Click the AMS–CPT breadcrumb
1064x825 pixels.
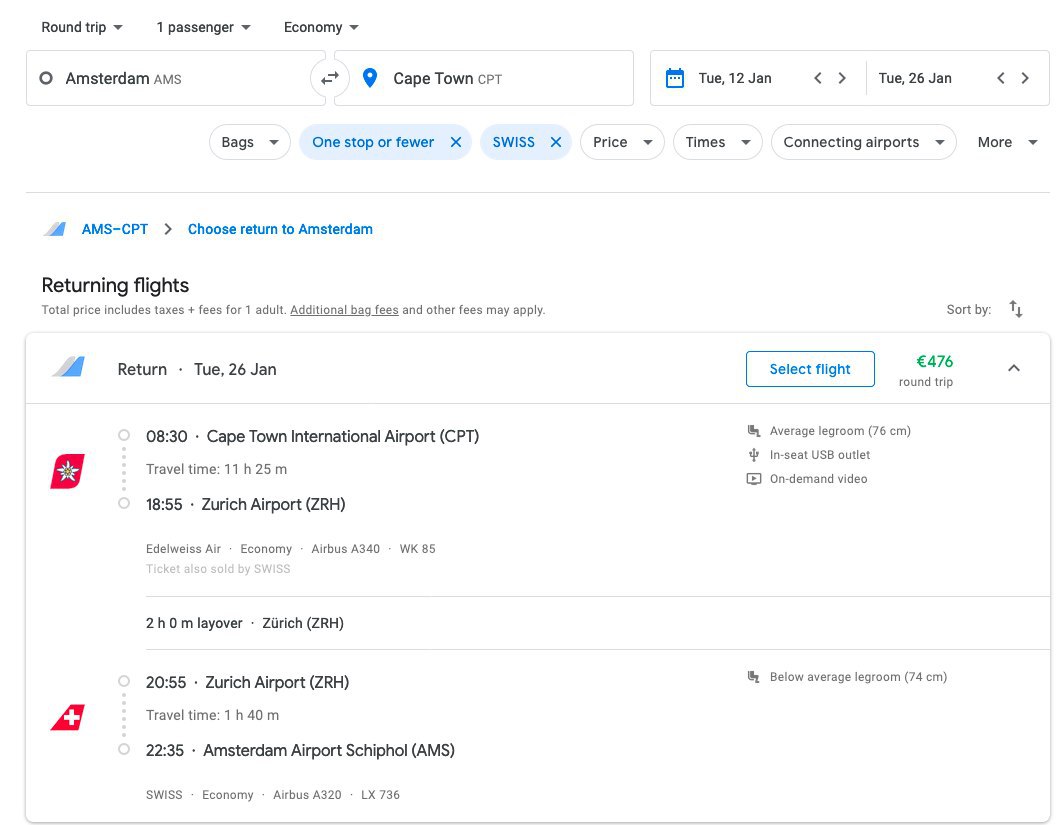[x=115, y=229]
